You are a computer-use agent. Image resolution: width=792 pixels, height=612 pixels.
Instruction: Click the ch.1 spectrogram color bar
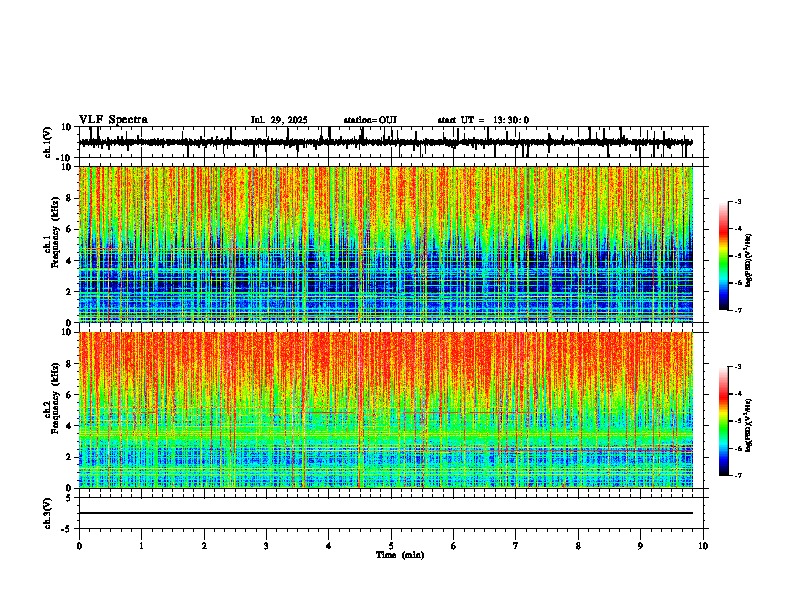point(723,256)
